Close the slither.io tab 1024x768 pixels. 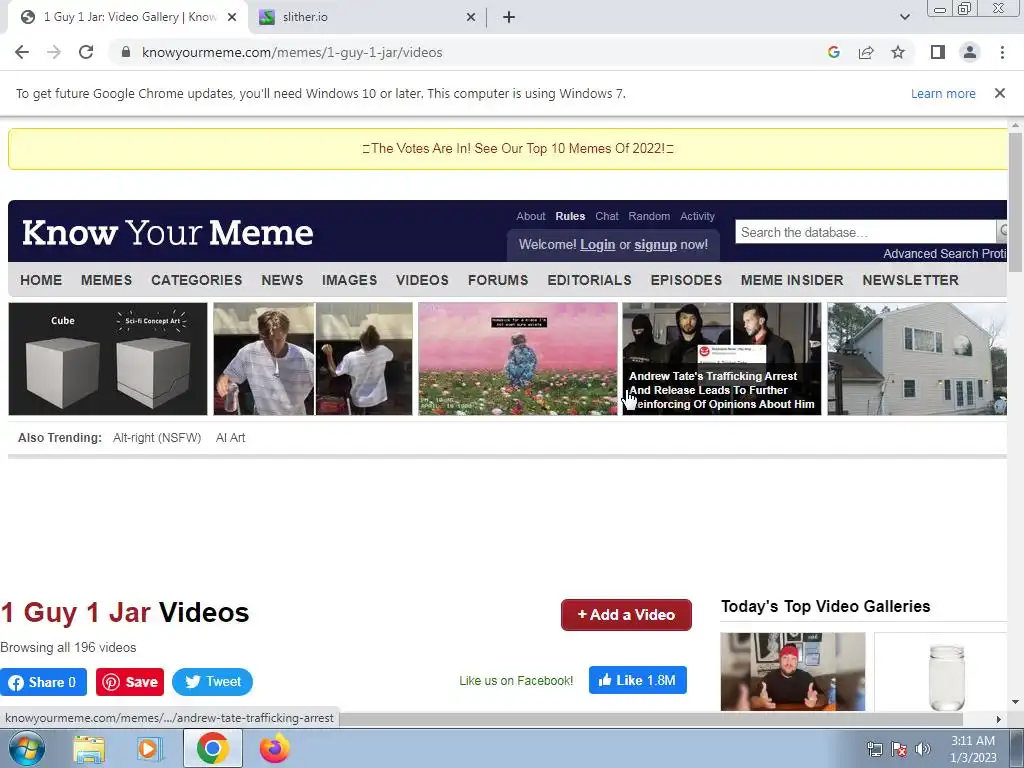pyautogui.click(x=471, y=18)
